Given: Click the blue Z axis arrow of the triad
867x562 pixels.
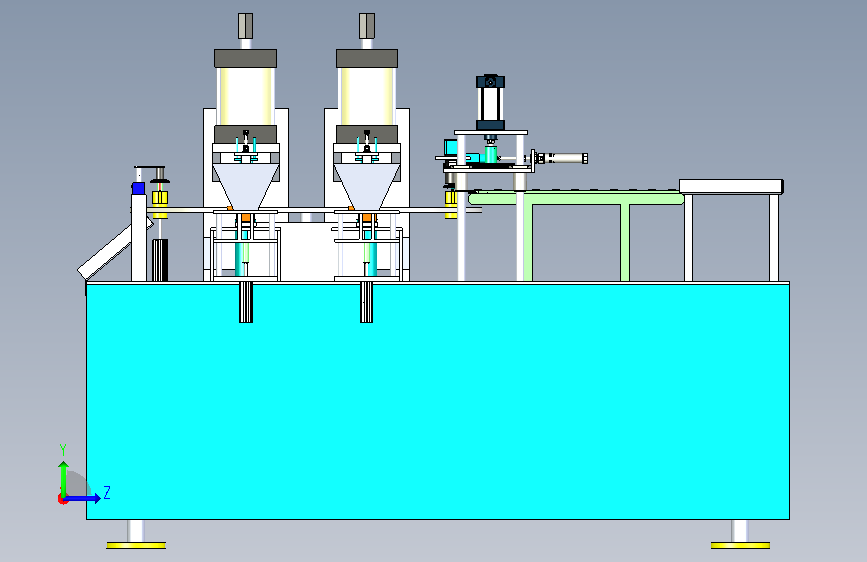Looking at the screenshot, I should (82, 498).
